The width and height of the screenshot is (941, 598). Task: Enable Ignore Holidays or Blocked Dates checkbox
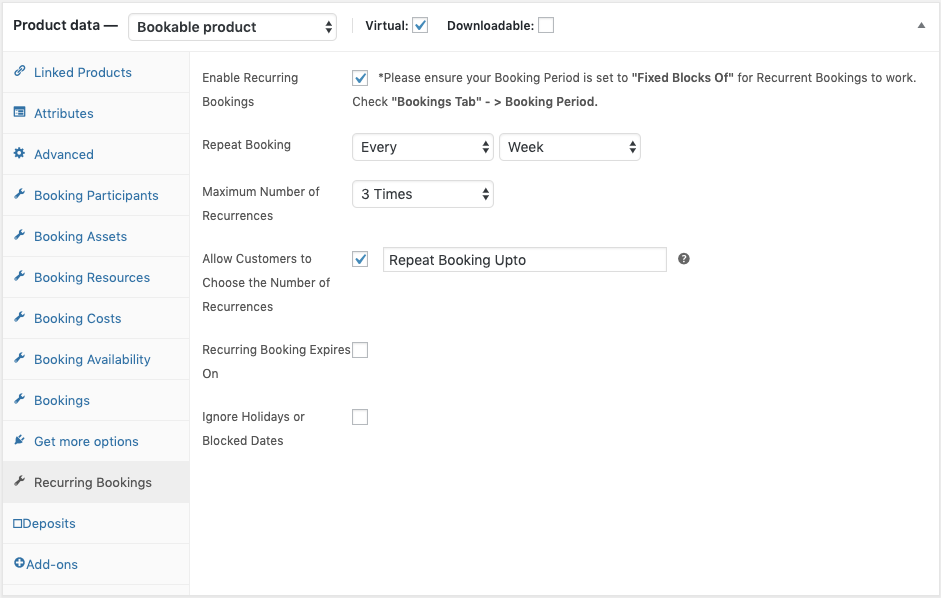tap(360, 417)
